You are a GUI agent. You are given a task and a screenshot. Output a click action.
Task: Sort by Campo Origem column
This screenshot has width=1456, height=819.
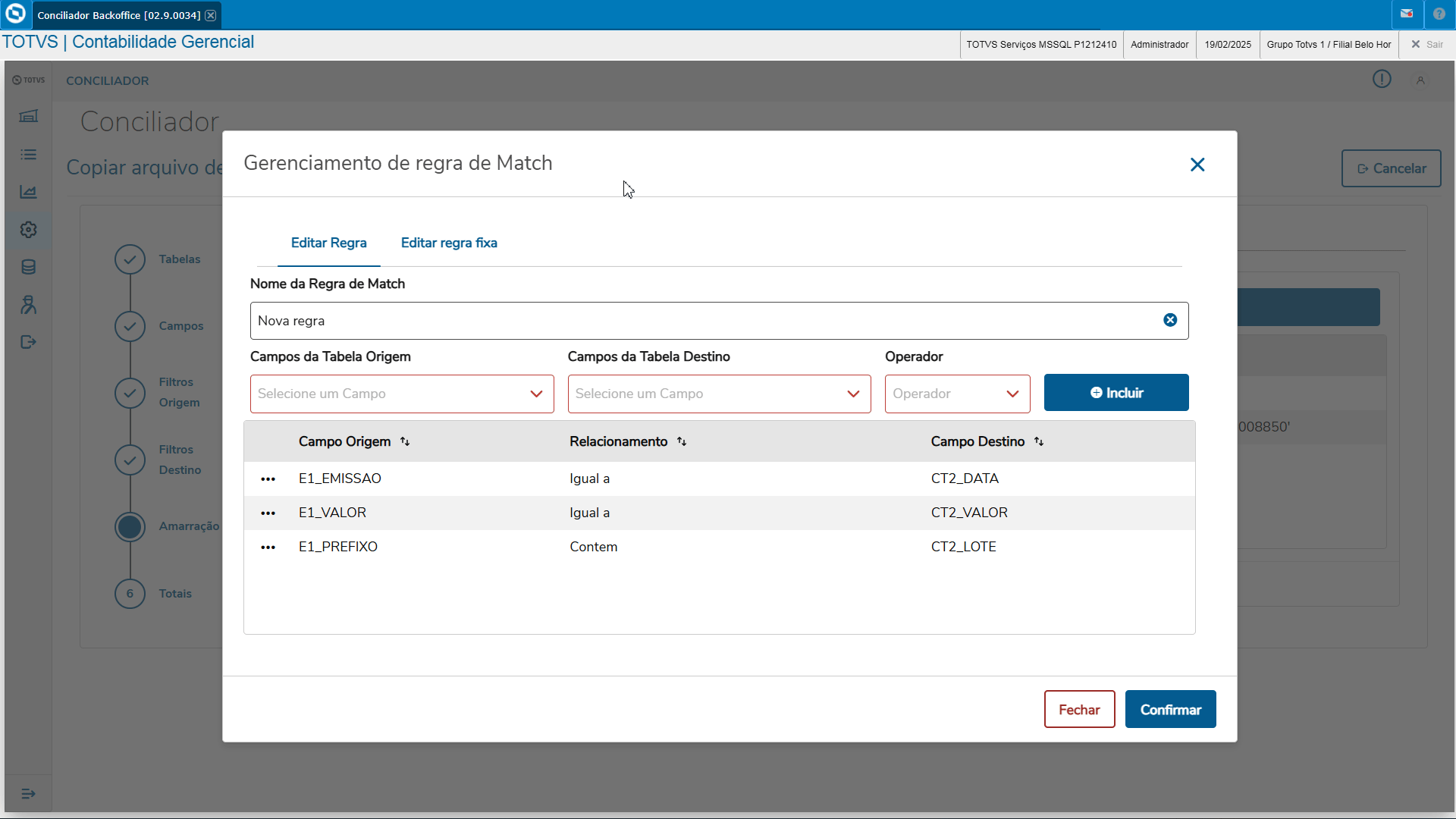405,441
